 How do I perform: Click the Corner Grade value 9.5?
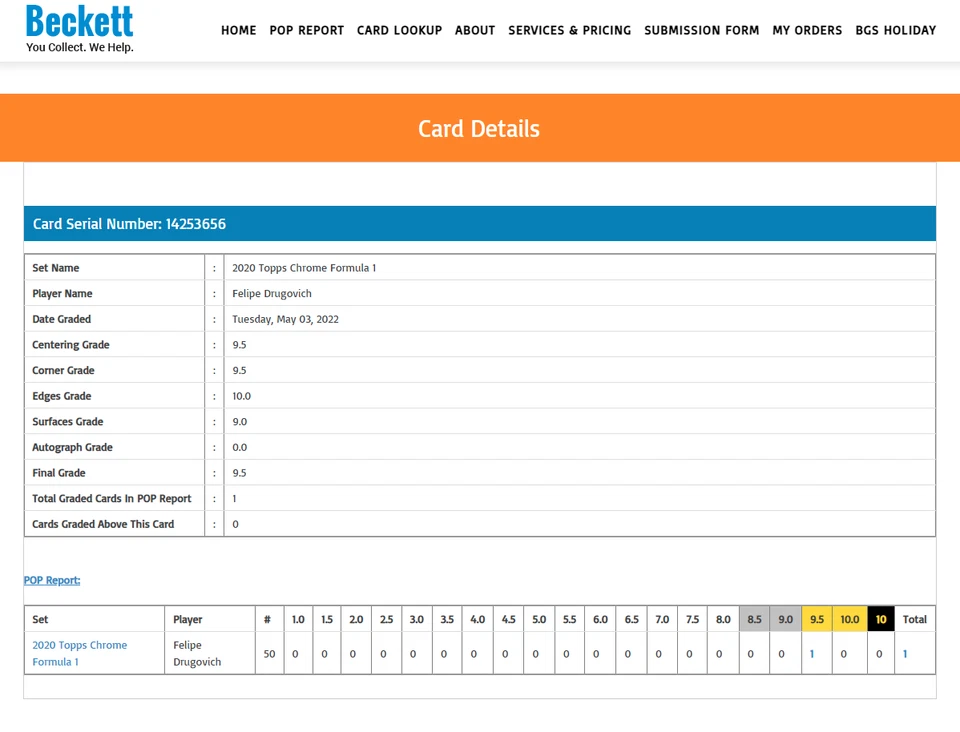(x=239, y=370)
